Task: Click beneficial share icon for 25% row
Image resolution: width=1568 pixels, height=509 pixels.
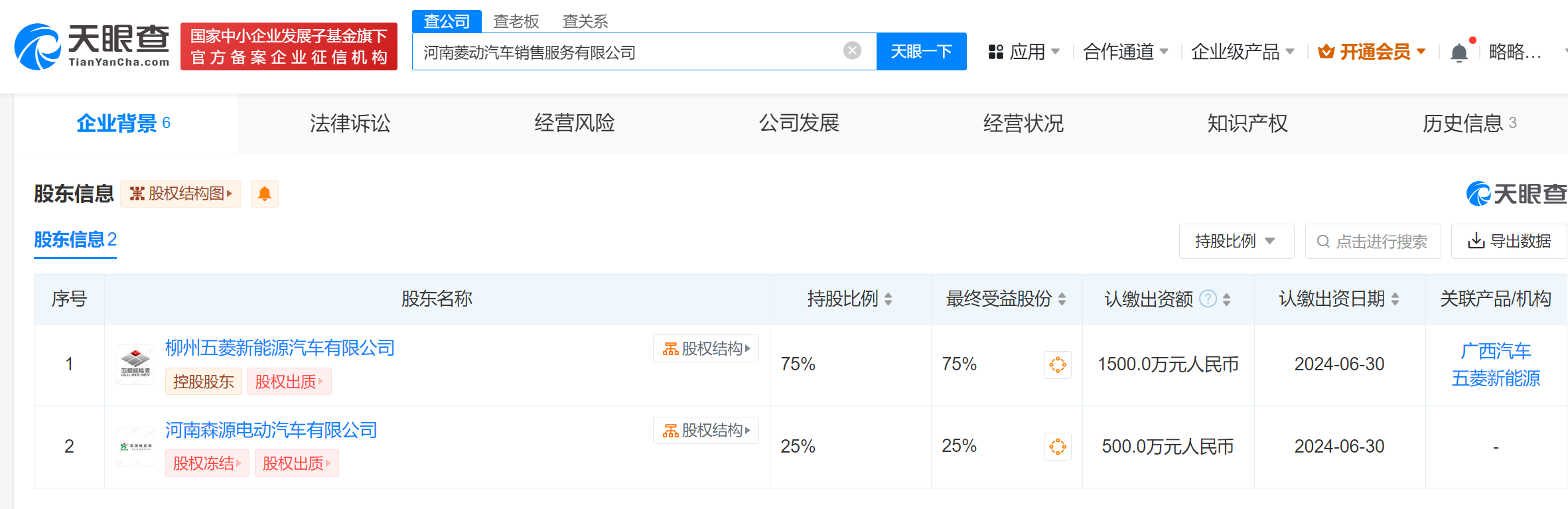Action: point(1057,447)
